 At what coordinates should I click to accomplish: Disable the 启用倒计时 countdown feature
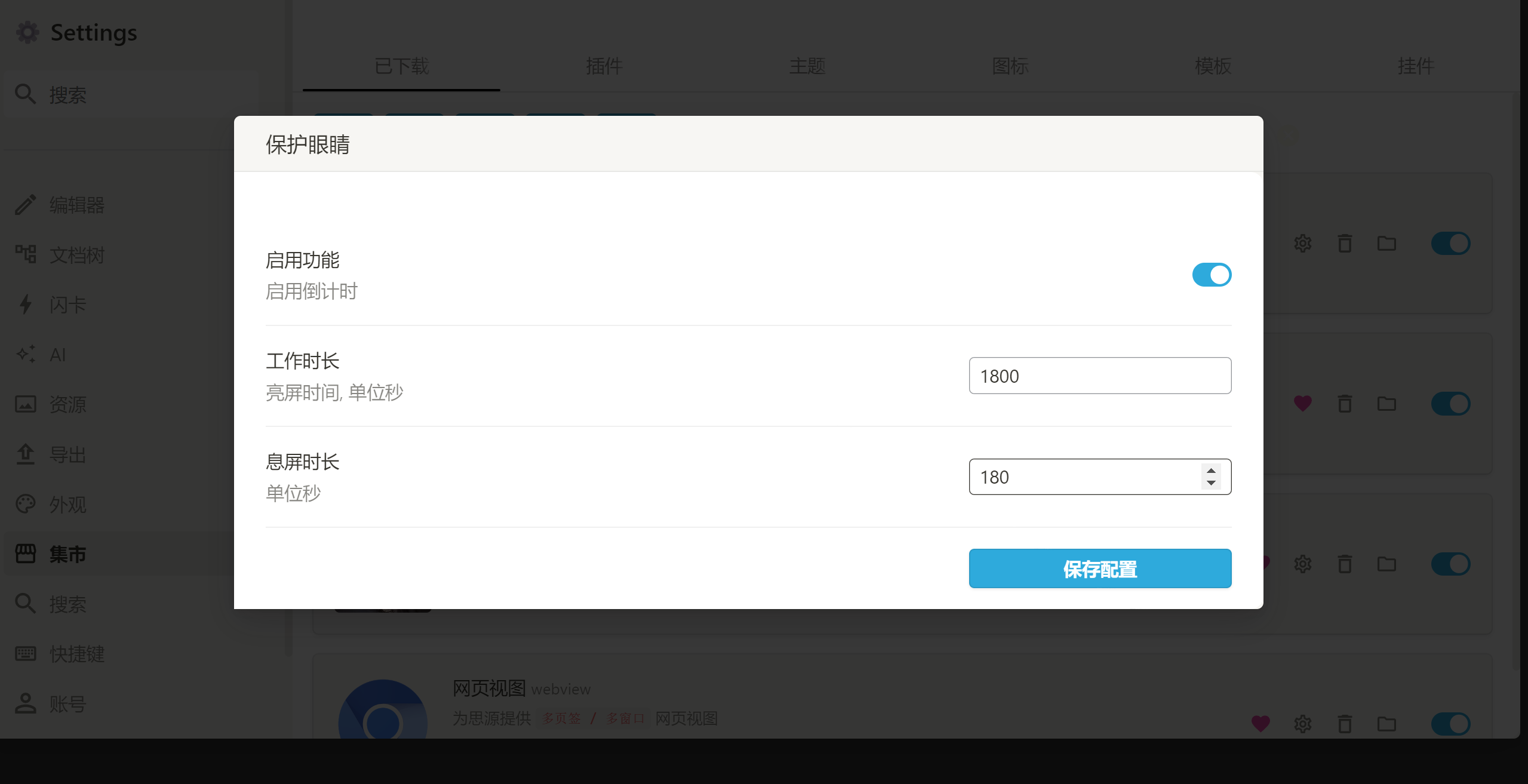1211,275
